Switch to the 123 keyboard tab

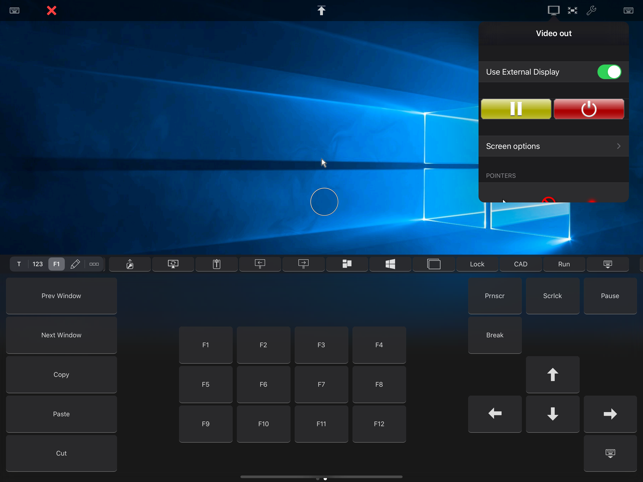38,264
